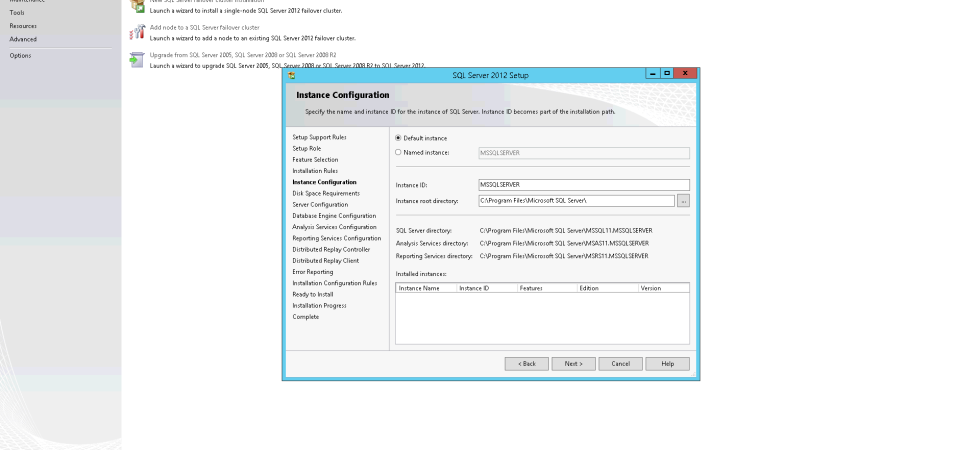Image resolution: width=980 pixels, height=450 pixels.
Task: Click the Instance Name column header
Action: tap(426, 288)
